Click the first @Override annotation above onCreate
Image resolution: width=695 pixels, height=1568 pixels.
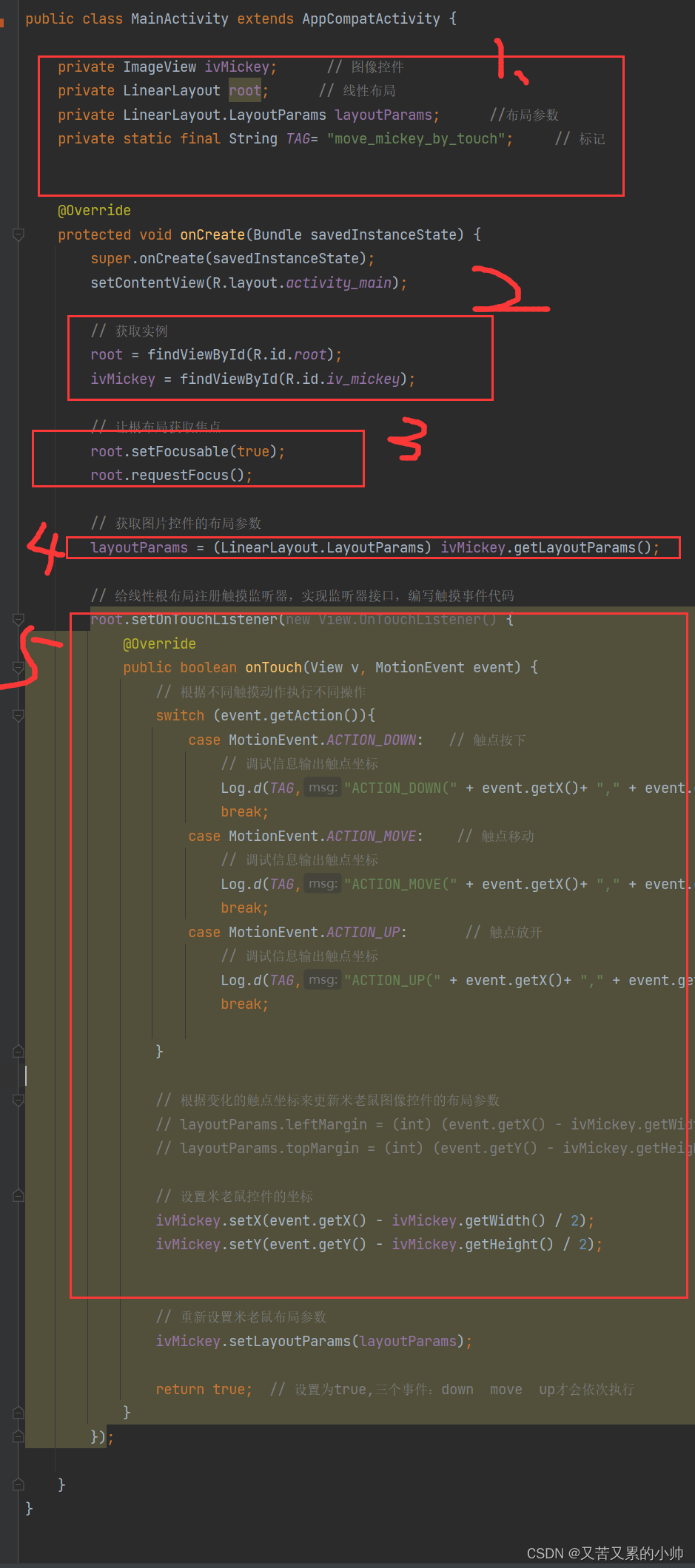click(94, 211)
